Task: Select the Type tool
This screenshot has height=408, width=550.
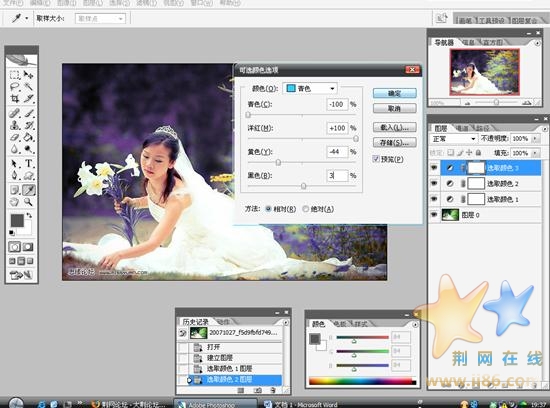Action: [x=28, y=163]
